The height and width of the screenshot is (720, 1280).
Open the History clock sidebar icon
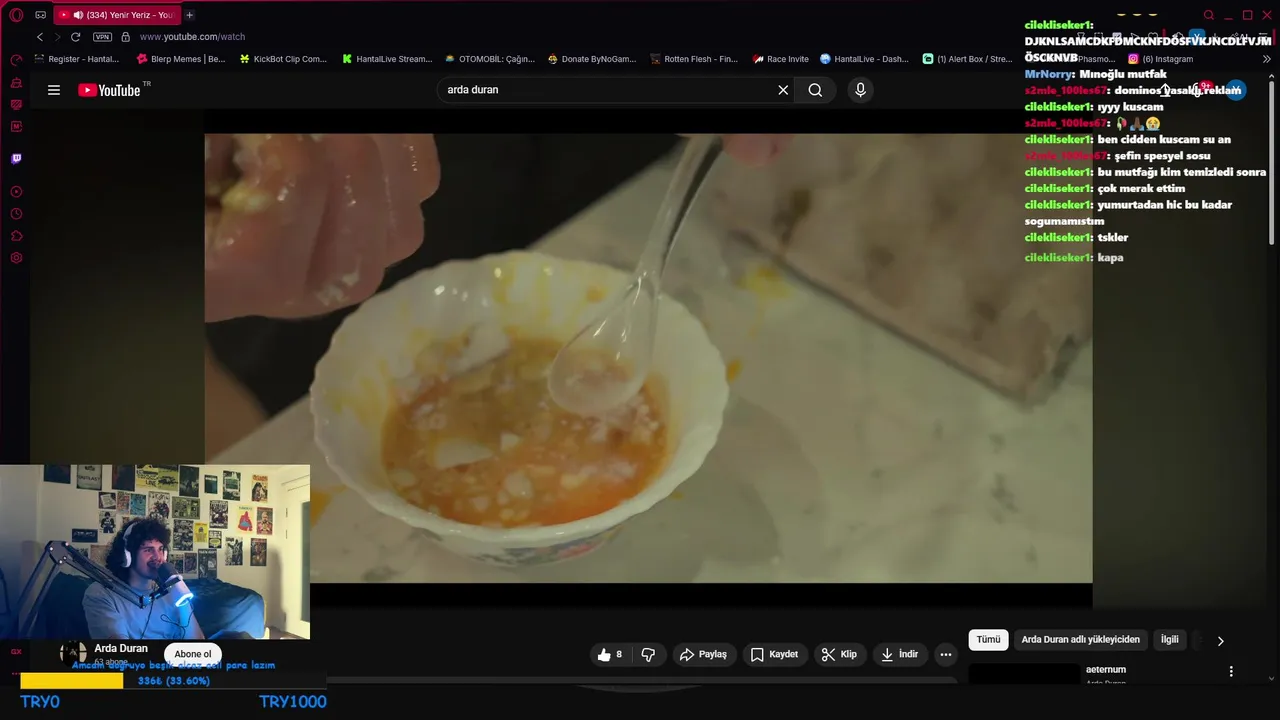point(16,214)
